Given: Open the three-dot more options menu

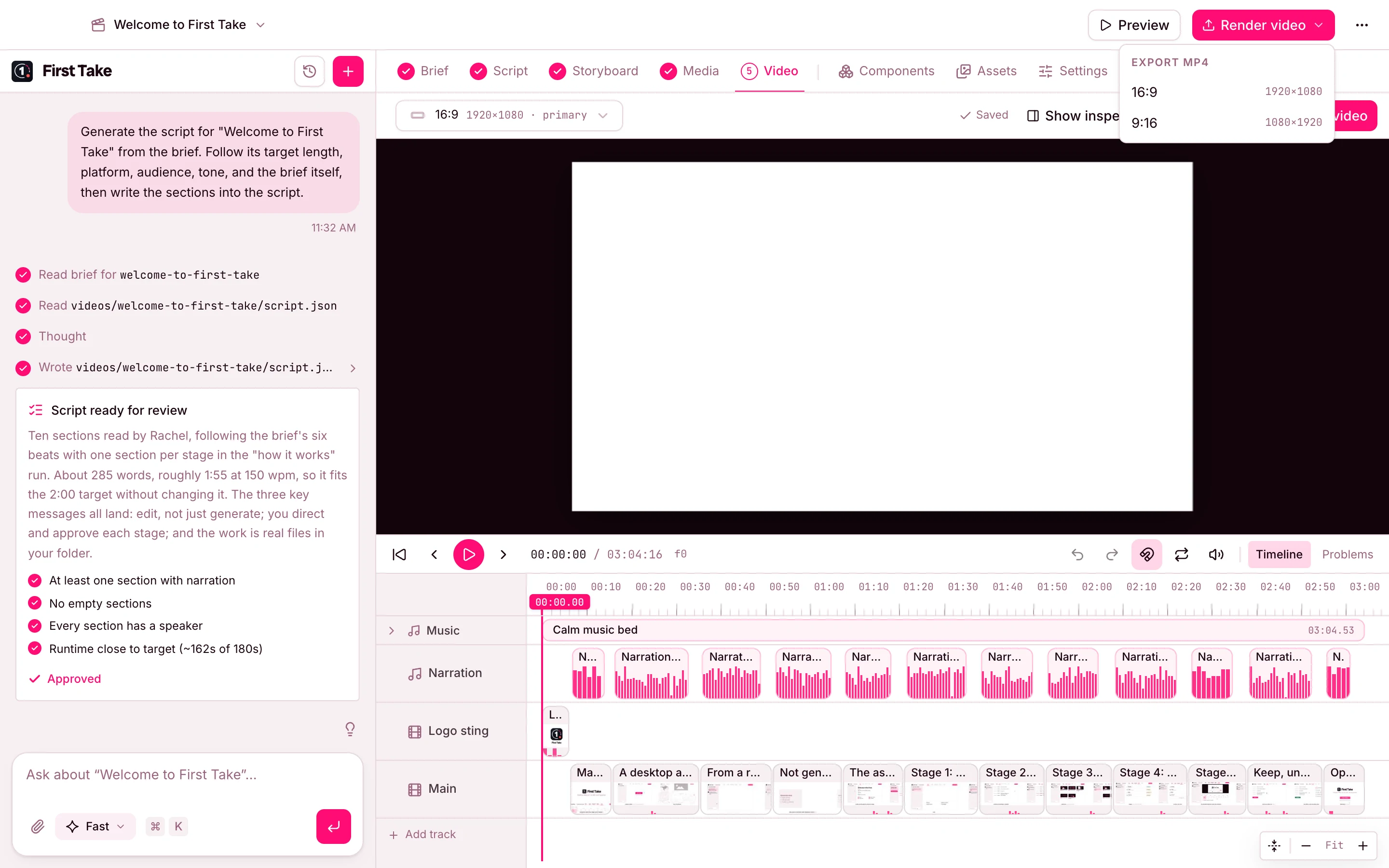Looking at the screenshot, I should [x=1362, y=25].
